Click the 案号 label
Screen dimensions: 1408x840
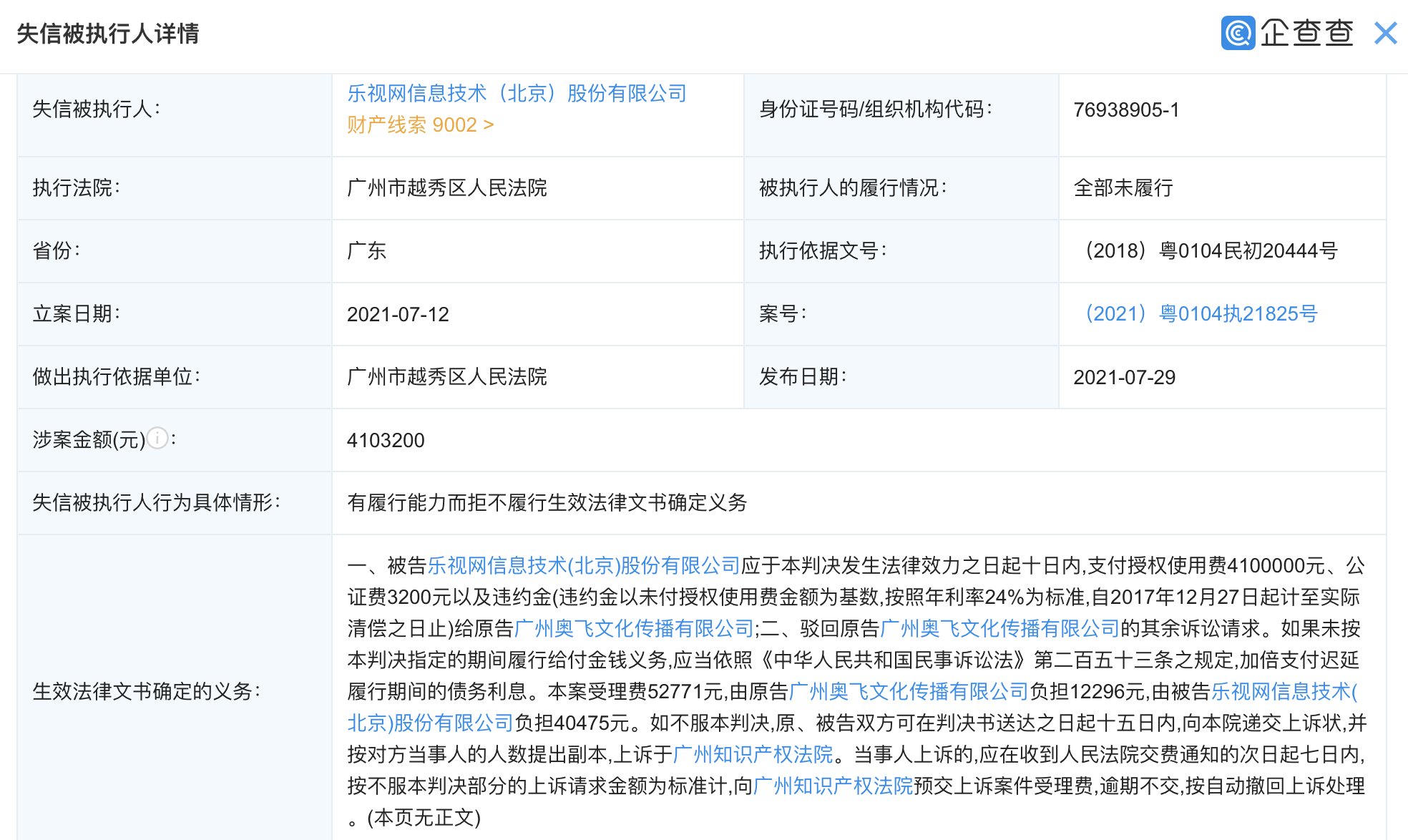783,314
